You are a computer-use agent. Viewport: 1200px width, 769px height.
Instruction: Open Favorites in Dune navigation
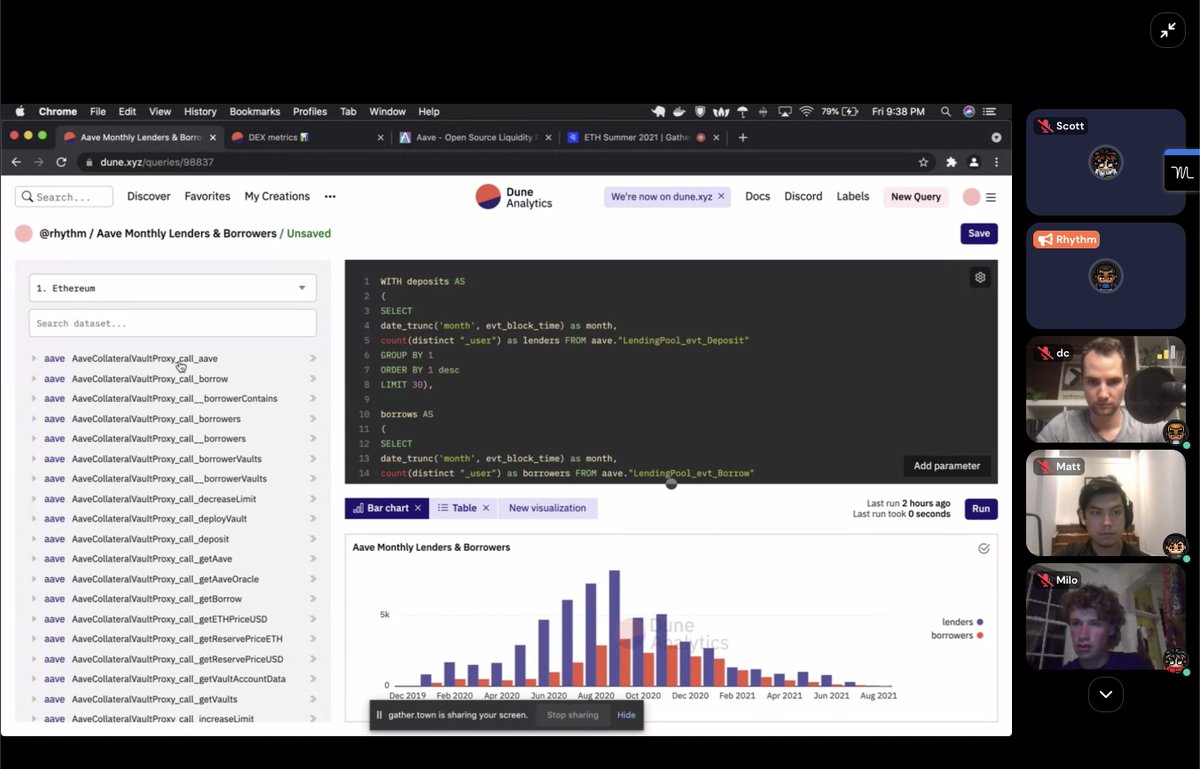coord(207,197)
